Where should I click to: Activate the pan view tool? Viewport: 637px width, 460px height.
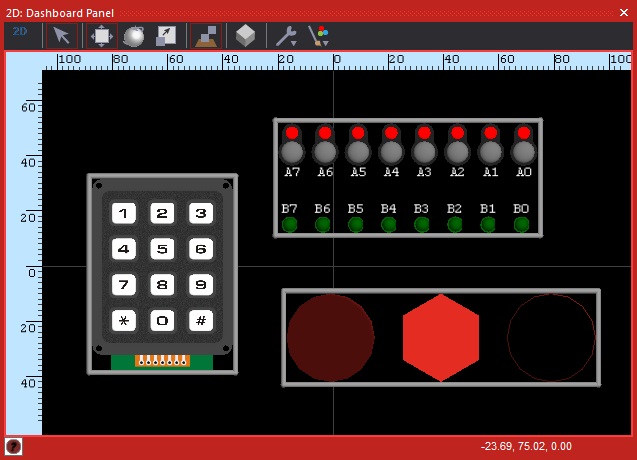[x=102, y=36]
